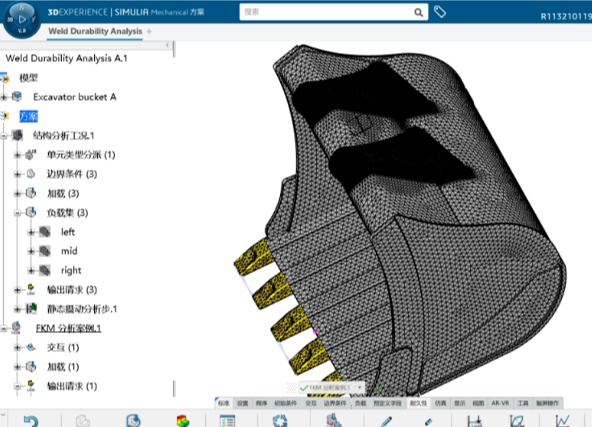This screenshot has height=427, width=592.
Task: Switch to the 工具 toolbar tab
Action: pos(523,403)
